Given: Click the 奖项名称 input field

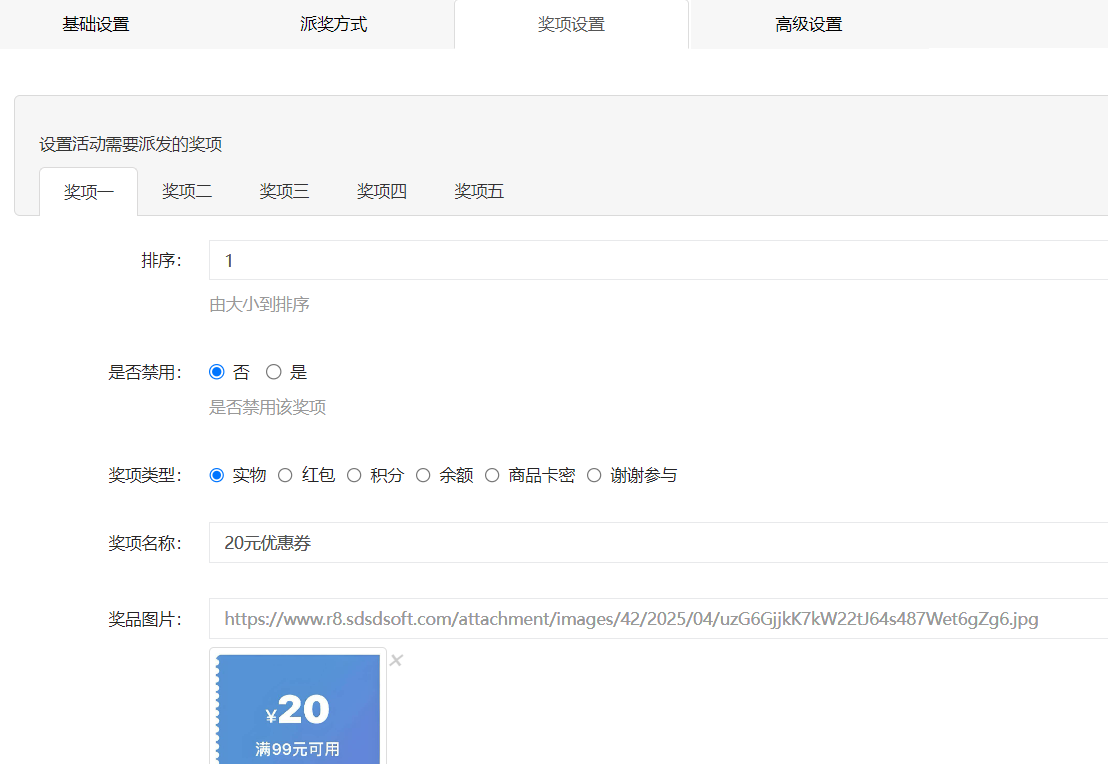Looking at the screenshot, I should click(x=658, y=543).
